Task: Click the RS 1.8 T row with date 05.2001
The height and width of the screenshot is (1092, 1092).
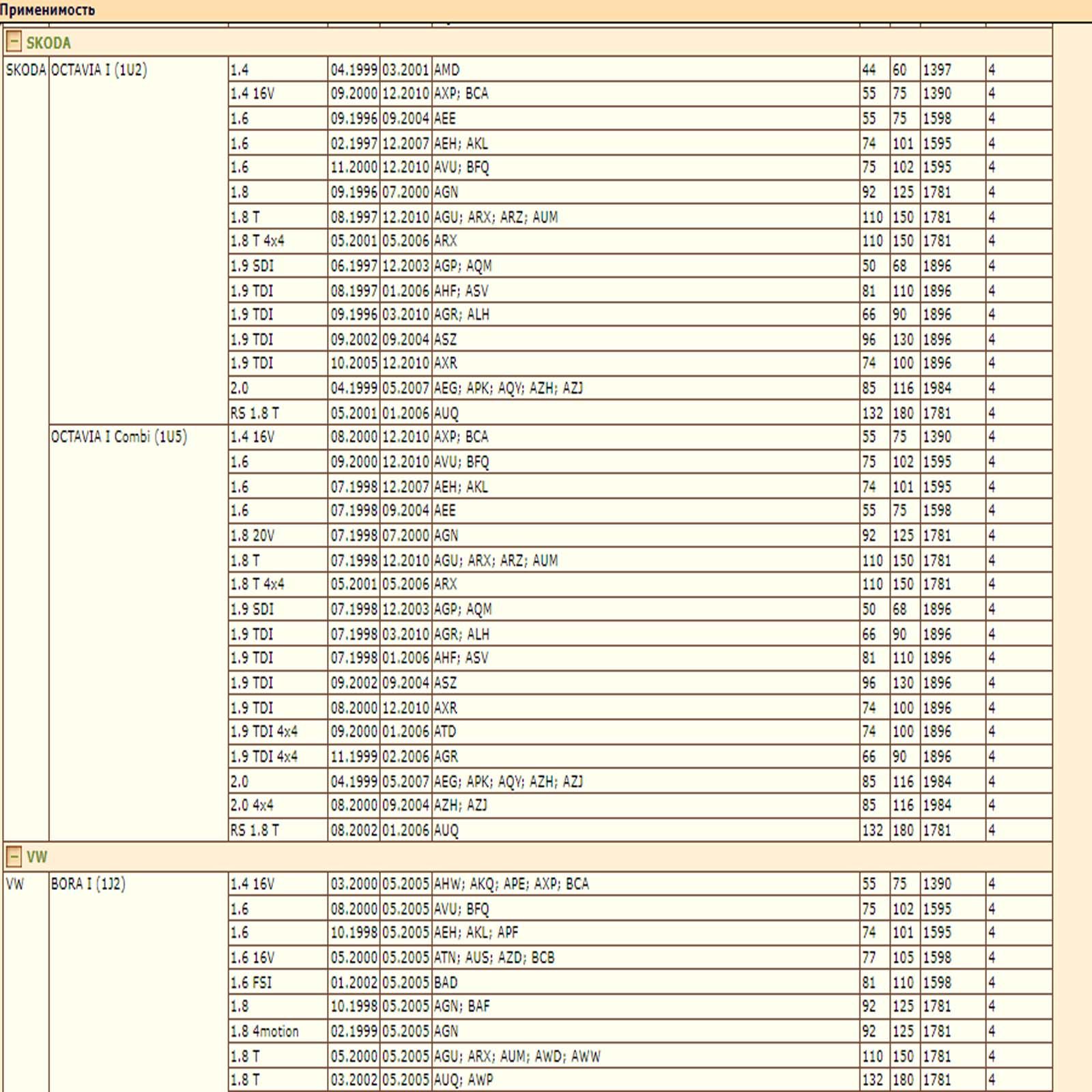Action: 640,413
